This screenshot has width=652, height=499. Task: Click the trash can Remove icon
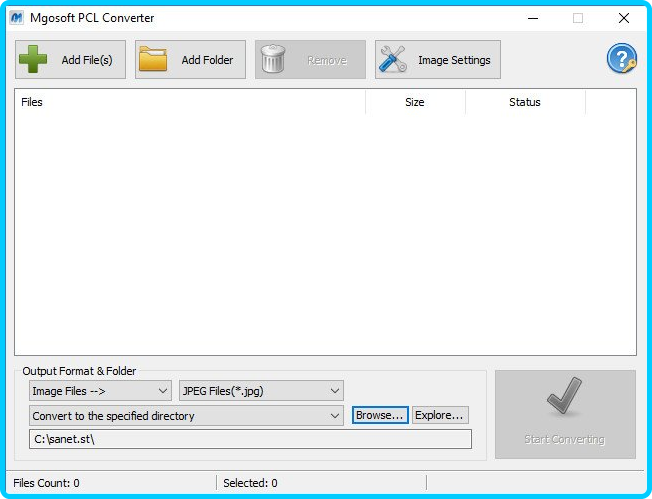point(275,60)
